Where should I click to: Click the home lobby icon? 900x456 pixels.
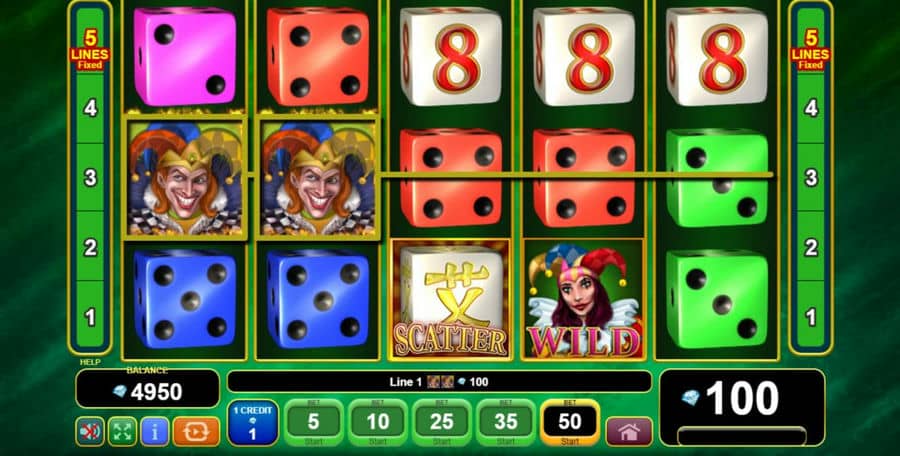click(x=629, y=432)
